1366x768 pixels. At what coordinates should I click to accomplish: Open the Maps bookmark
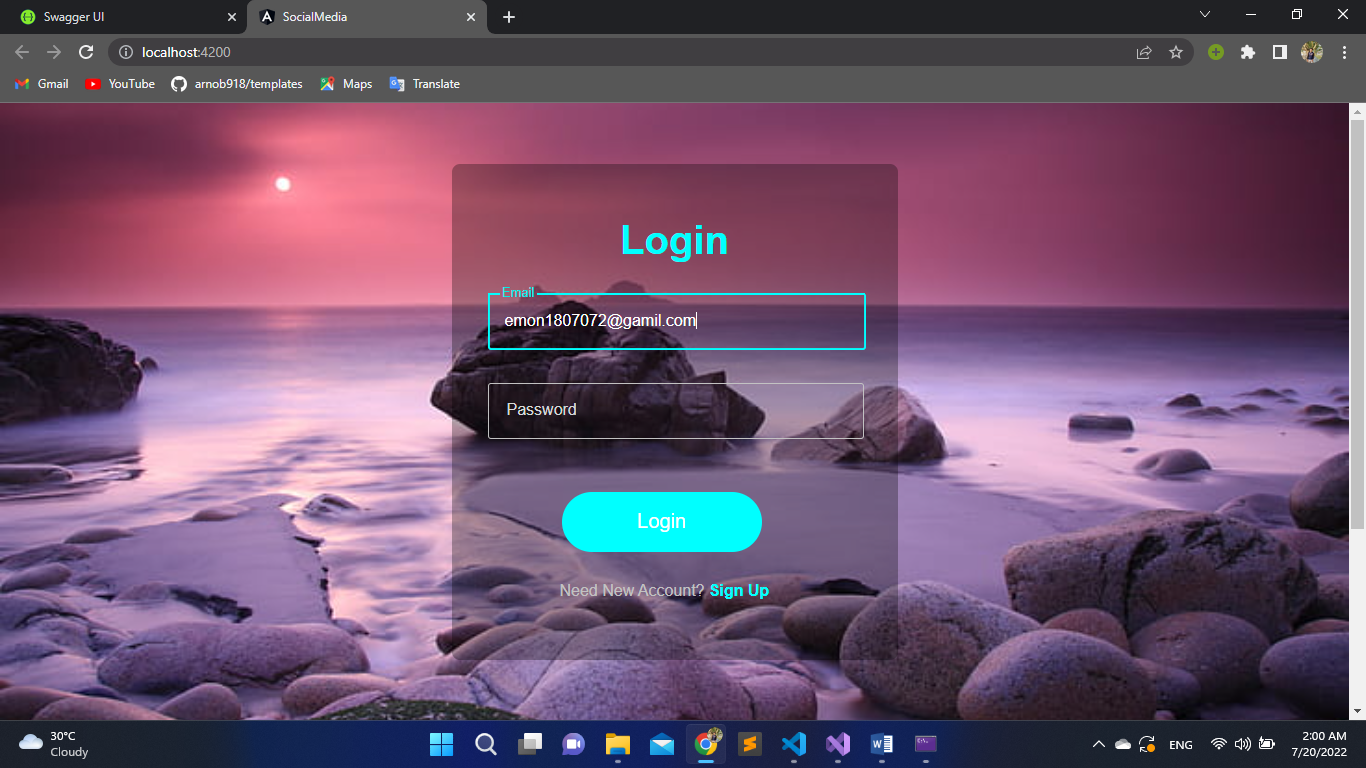pyautogui.click(x=346, y=84)
